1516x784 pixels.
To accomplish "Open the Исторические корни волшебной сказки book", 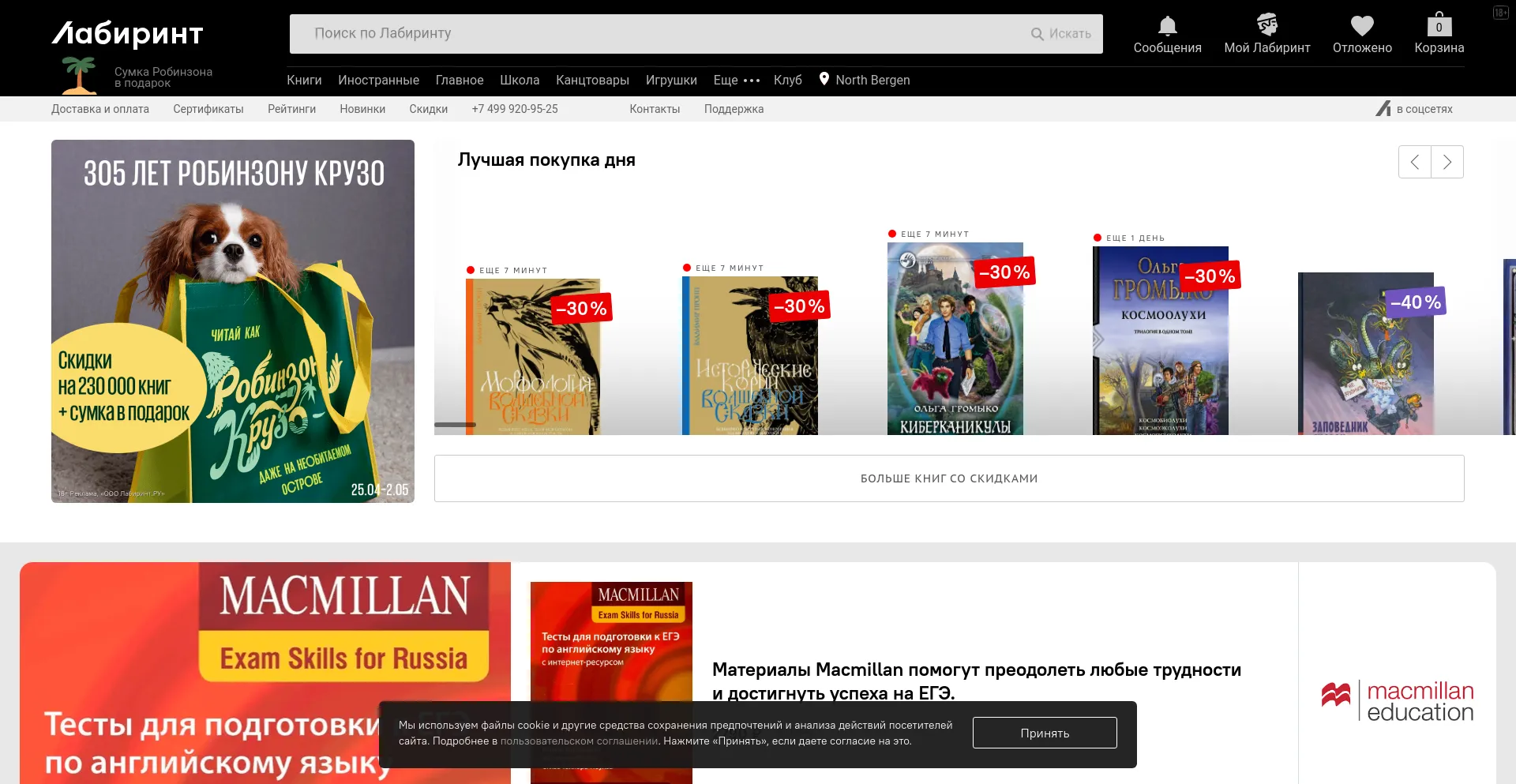I will coord(750,355).
